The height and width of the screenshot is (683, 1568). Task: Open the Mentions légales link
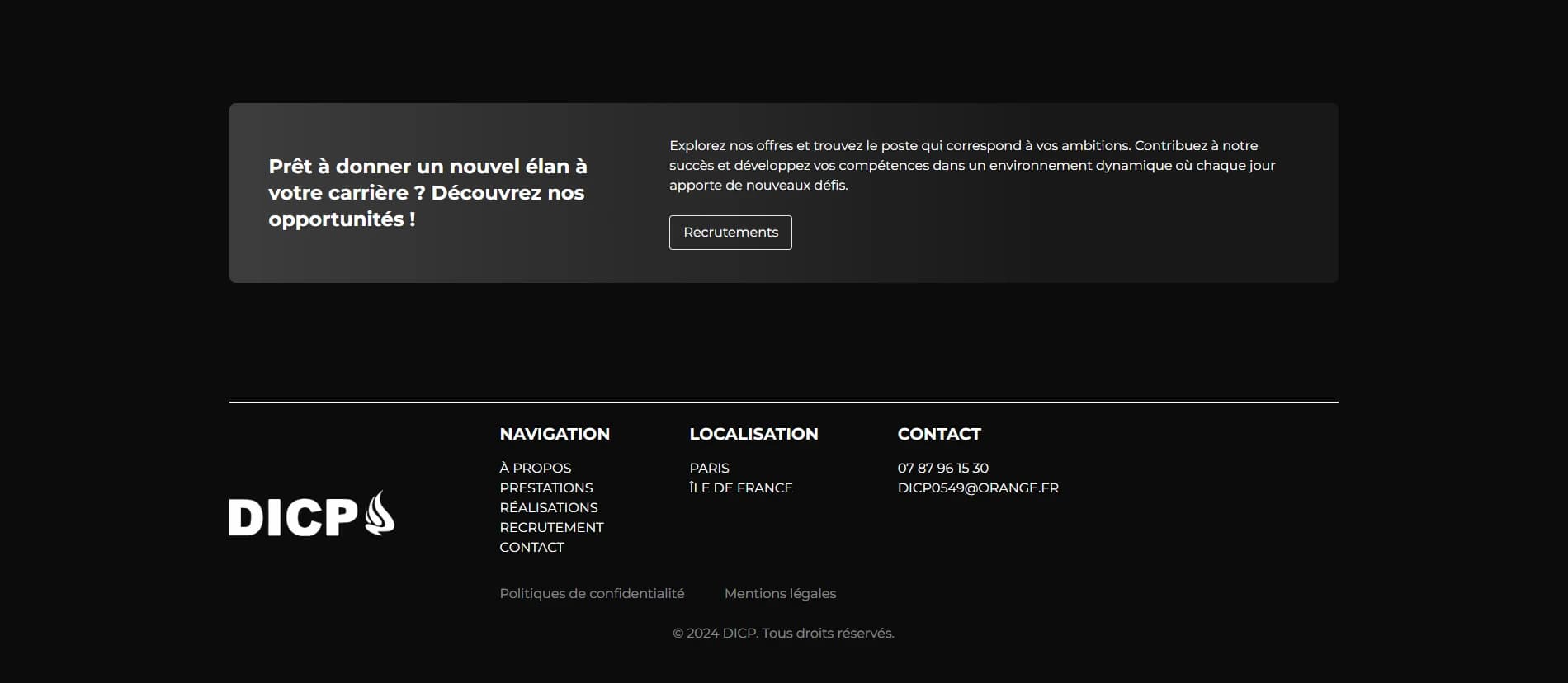pos(780,593)
